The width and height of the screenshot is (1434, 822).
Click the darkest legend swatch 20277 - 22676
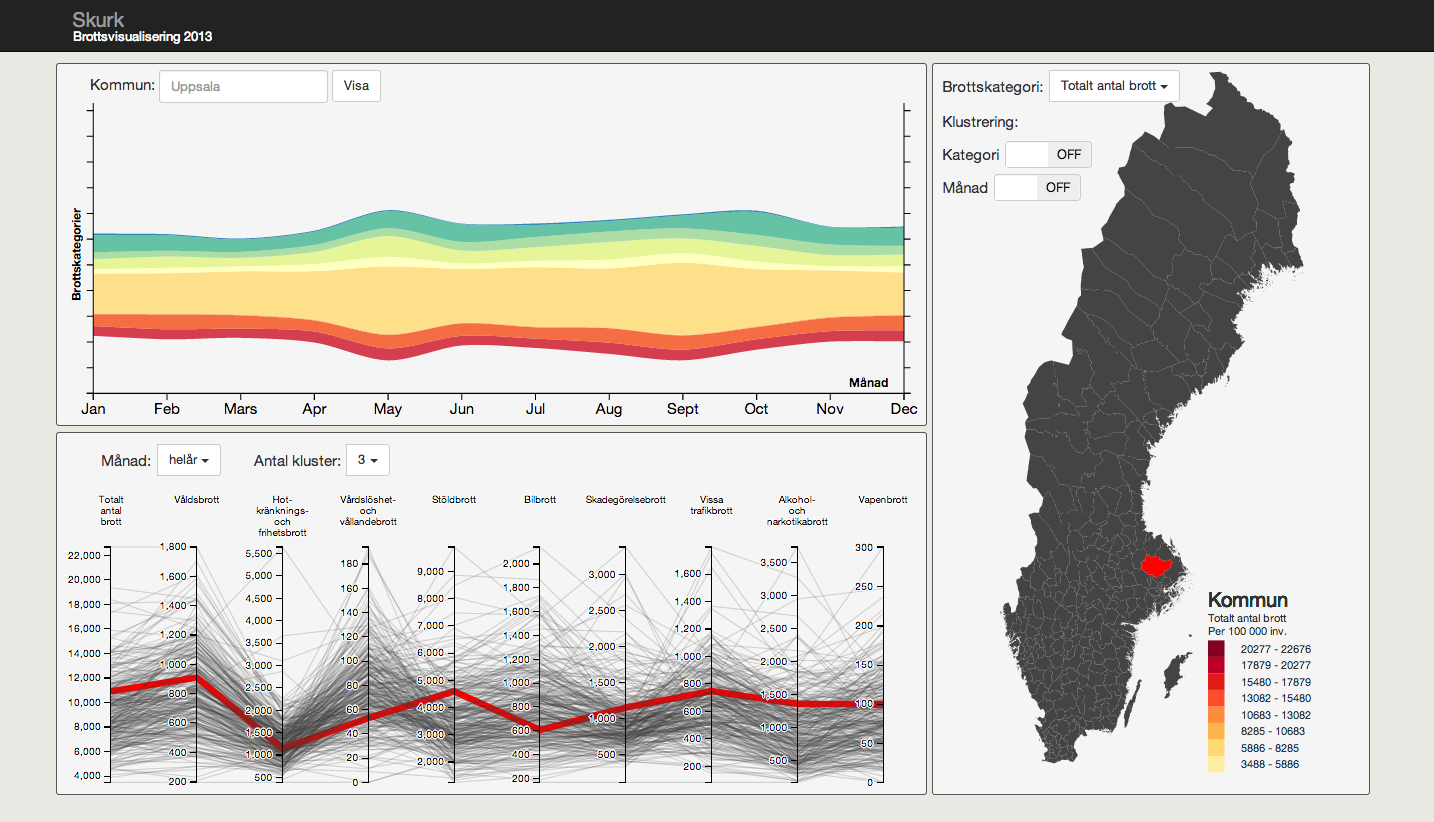point(1215,649)
